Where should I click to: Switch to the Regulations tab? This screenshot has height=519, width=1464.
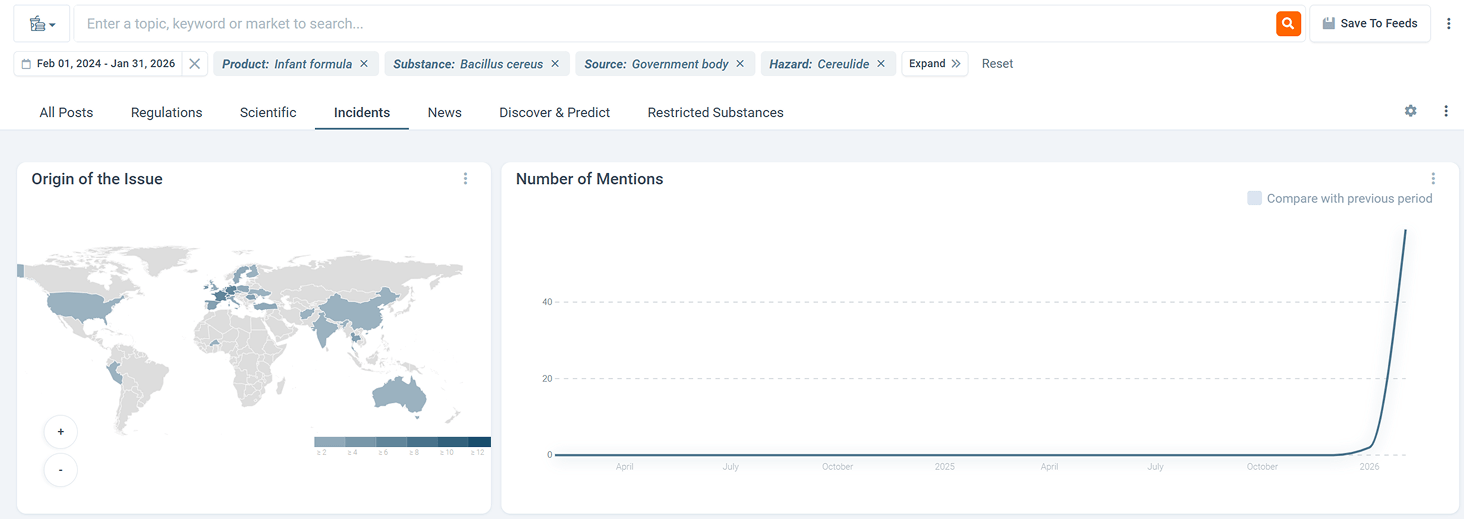tap(166, 113)
